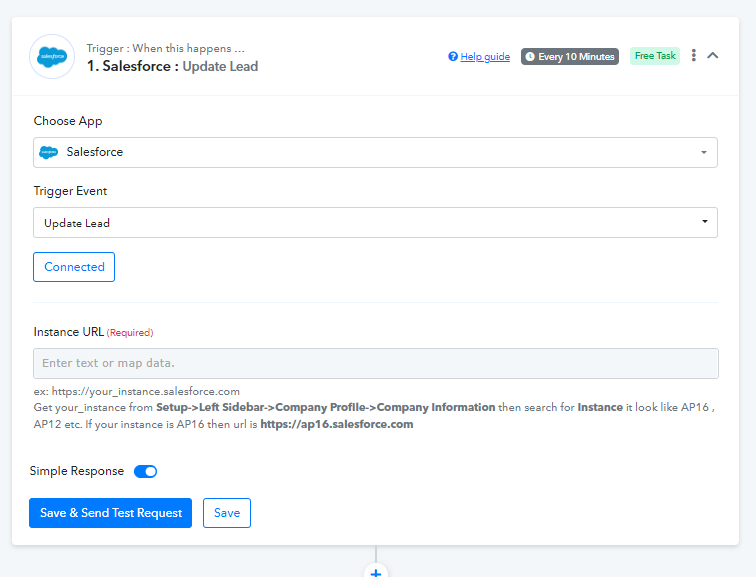Viewport: 756px width, 577px height.
Task: Click the question mark help icon
Action: (453, 56)
